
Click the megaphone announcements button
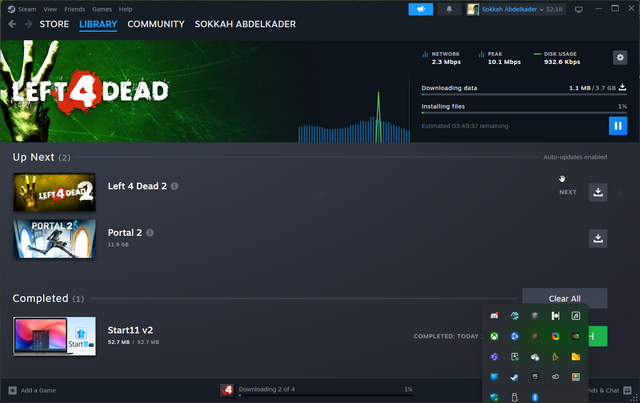click(420, 9)
